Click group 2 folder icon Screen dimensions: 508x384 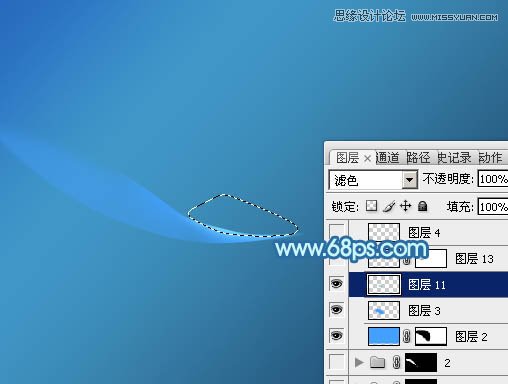click(378, 362)
